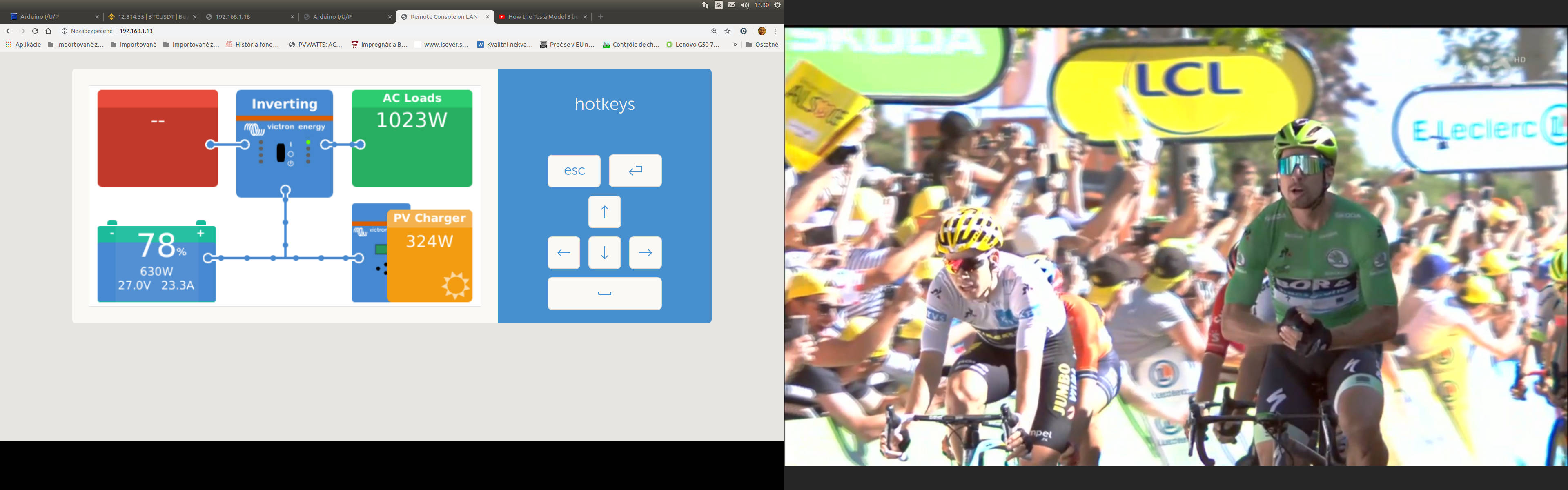Open the PV Charger tile

pyautogui.click(x=429, y=256)
